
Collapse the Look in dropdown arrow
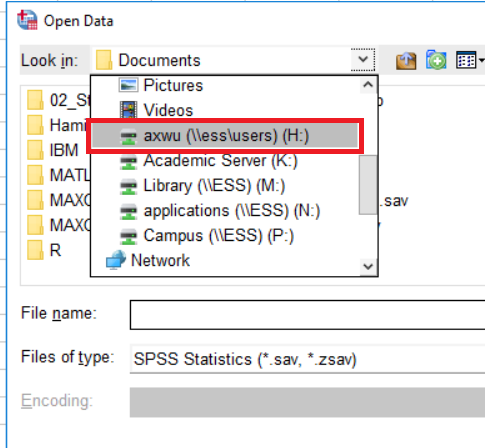[x=363, y=60]
